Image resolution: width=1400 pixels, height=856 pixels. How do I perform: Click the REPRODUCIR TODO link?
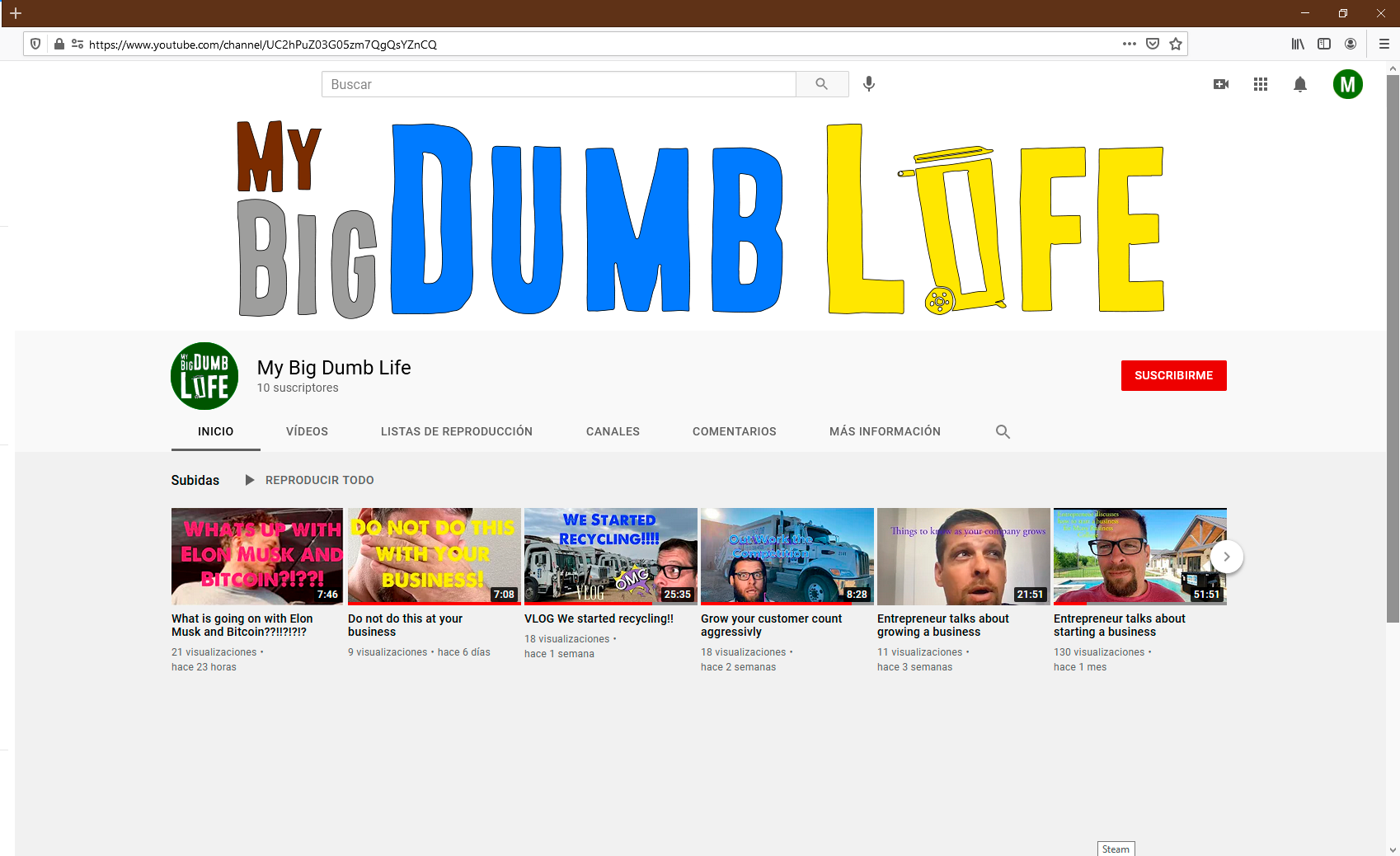pos(320,480)
